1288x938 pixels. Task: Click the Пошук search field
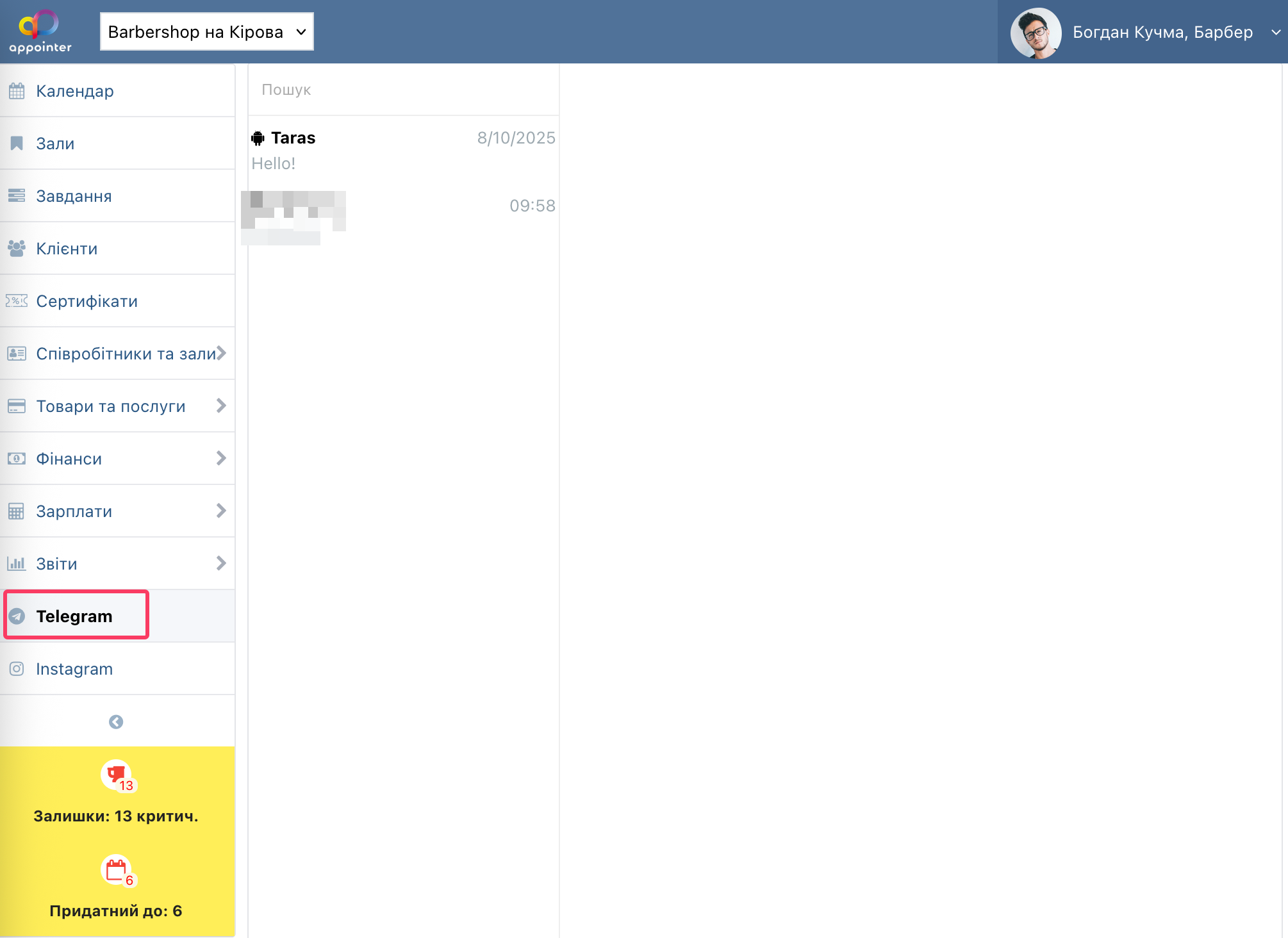(x=402, y=90)
